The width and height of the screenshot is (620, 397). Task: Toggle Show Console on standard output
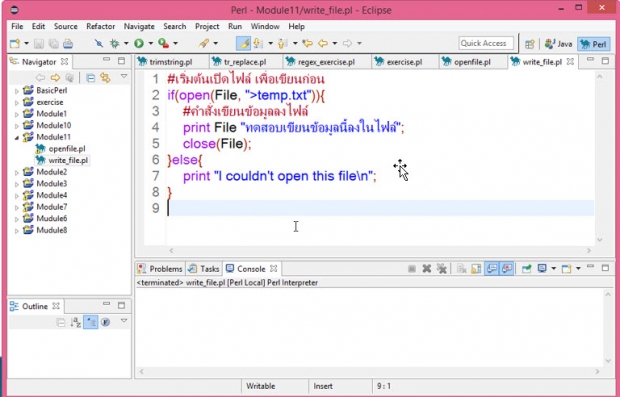[x=491, y=269]
